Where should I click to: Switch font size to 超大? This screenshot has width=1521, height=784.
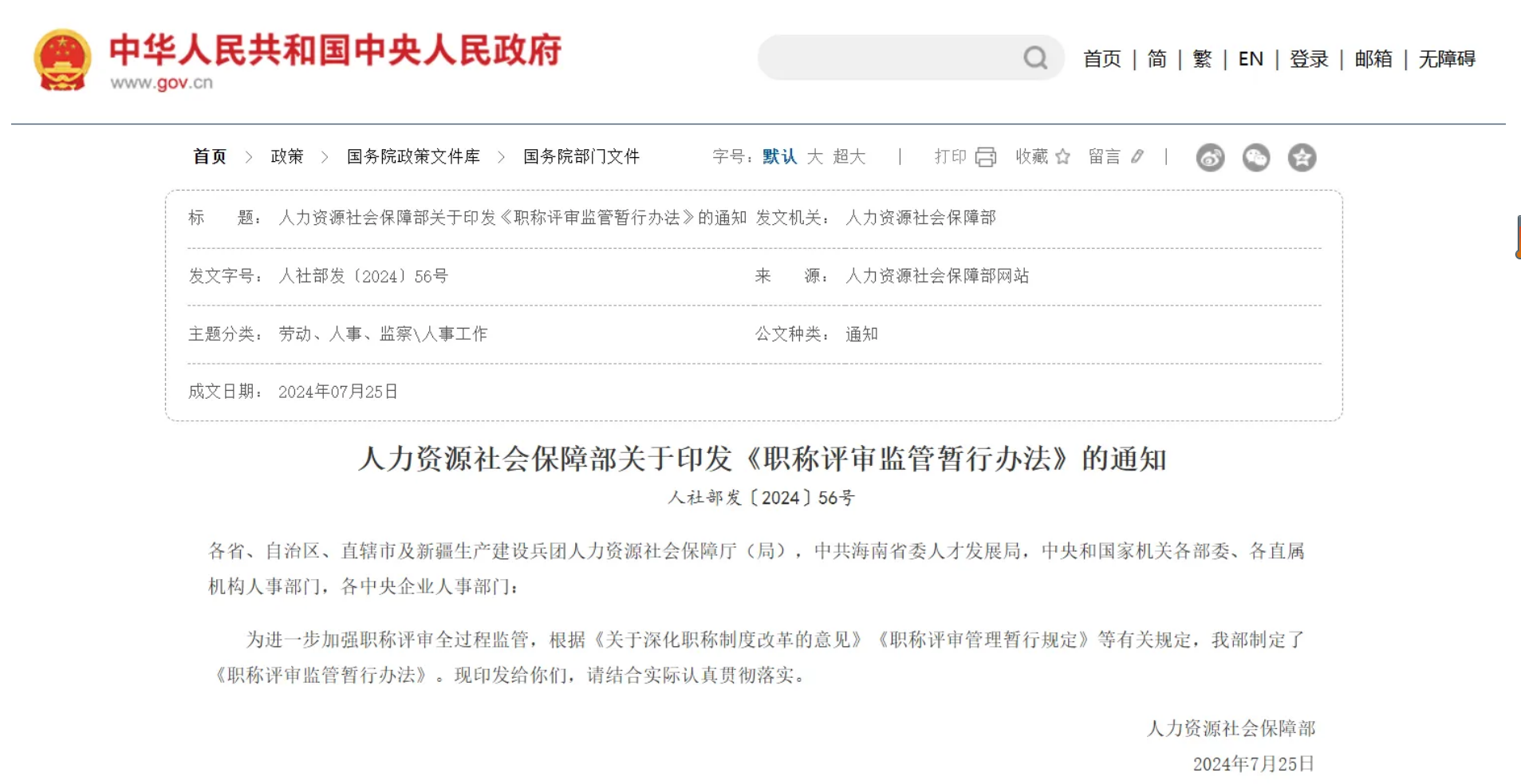click(x=849, y=156)
